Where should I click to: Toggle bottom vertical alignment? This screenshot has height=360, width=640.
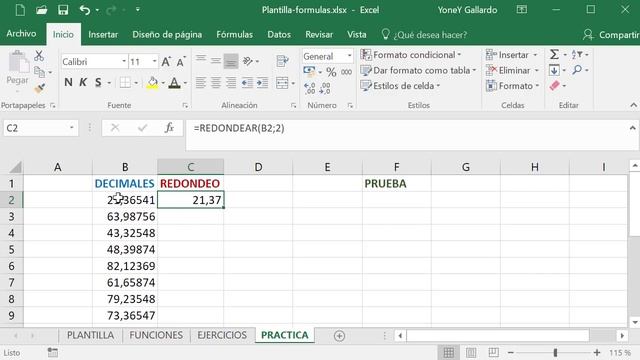click(x=231, y=61)
